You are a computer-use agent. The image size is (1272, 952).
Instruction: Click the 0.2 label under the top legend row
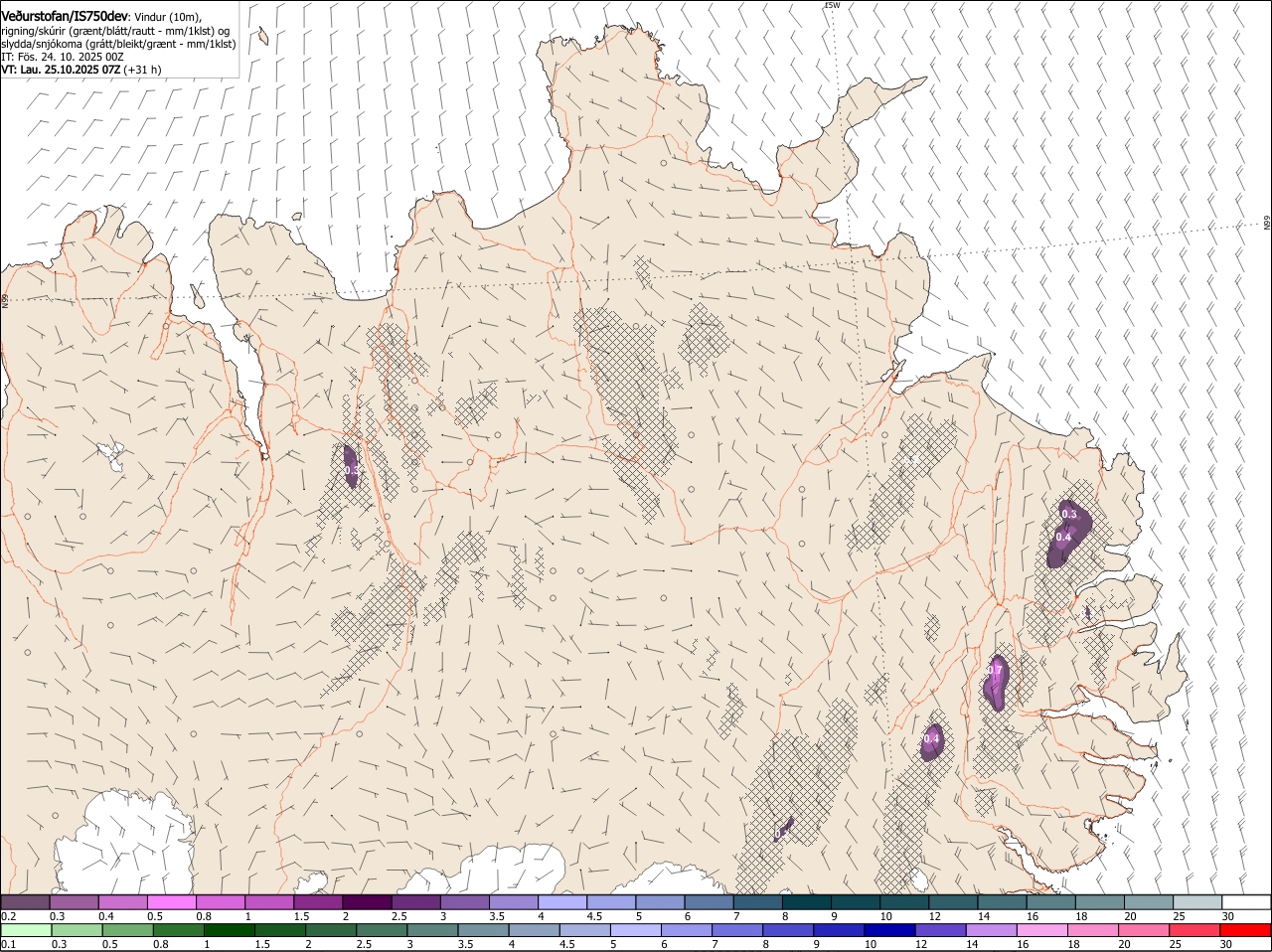(8, 916)
